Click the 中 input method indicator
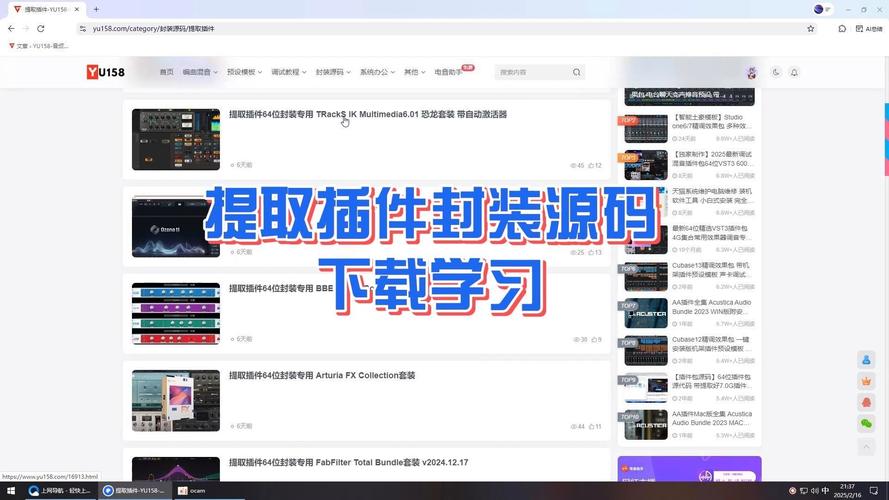Viewport: 889px width, 500px height. pos(826,490)
